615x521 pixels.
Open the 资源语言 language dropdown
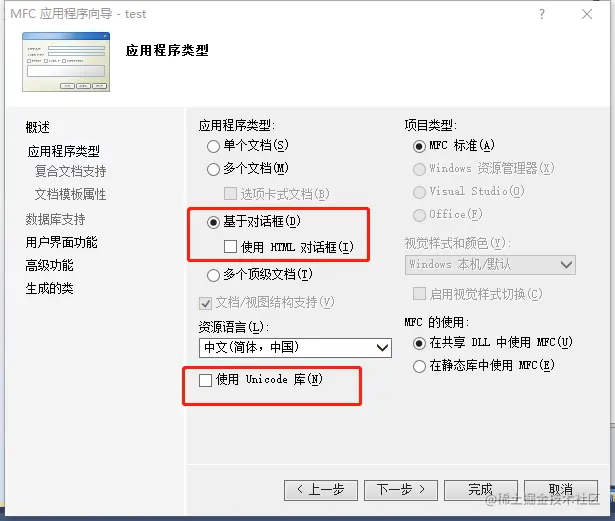(x=295, y=348)
